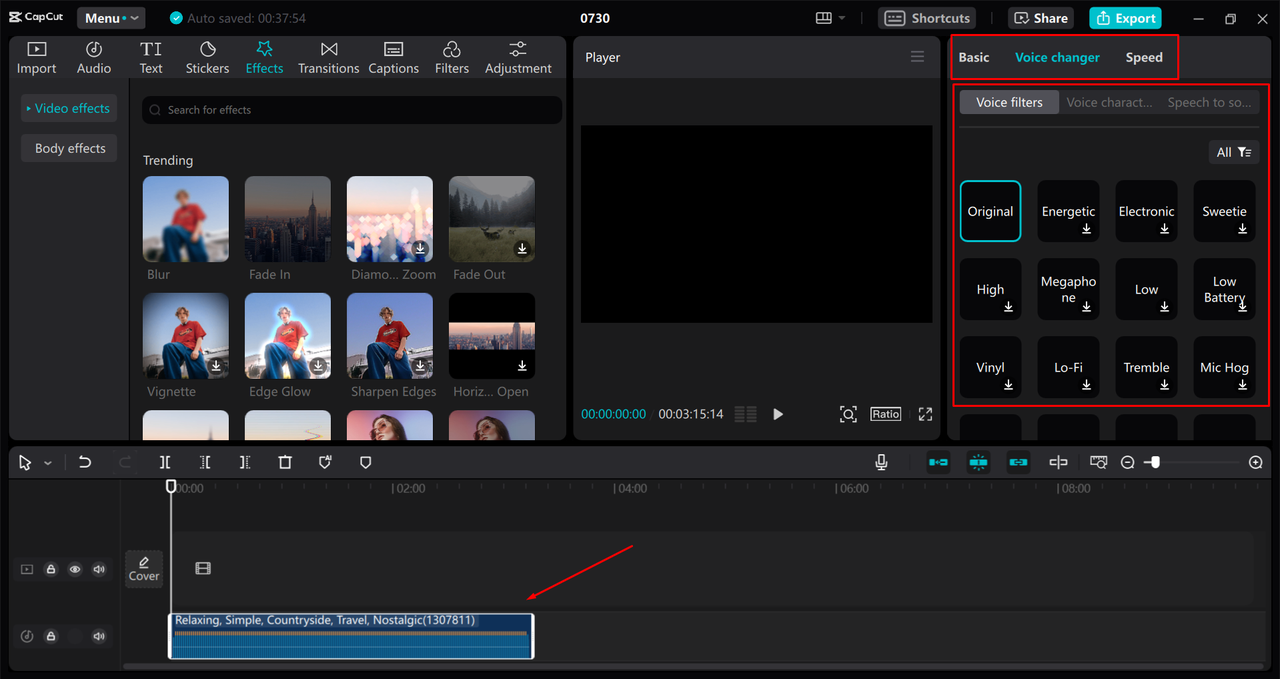1280x679 pixels.
Task: Open the layout selector dropdown
Action: coord(830,18)
